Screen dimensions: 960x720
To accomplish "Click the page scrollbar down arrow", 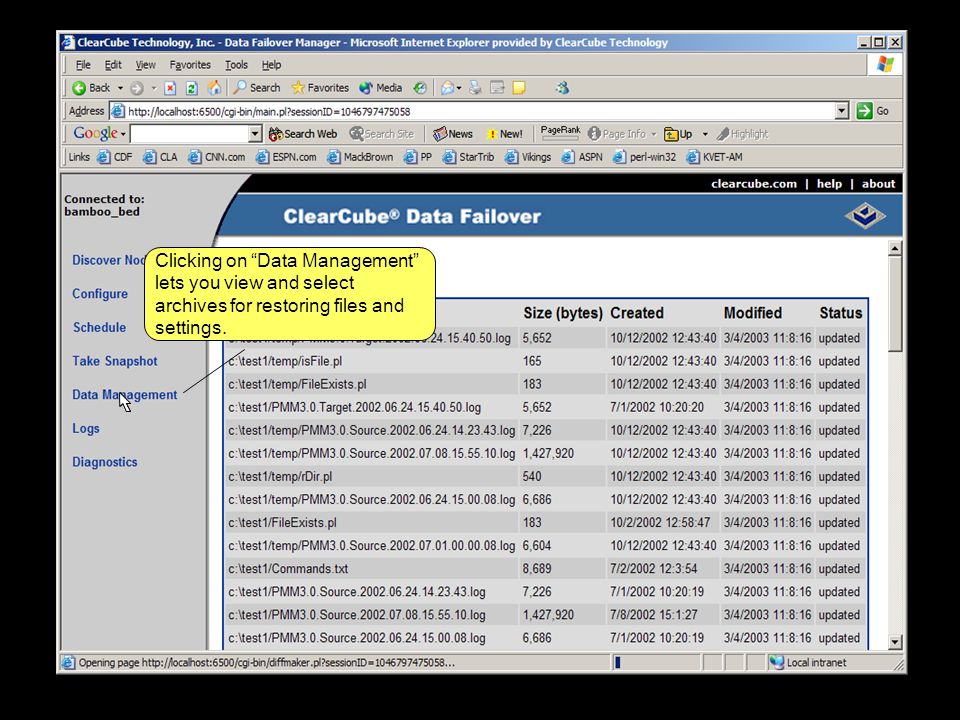I will click(895, 642).
